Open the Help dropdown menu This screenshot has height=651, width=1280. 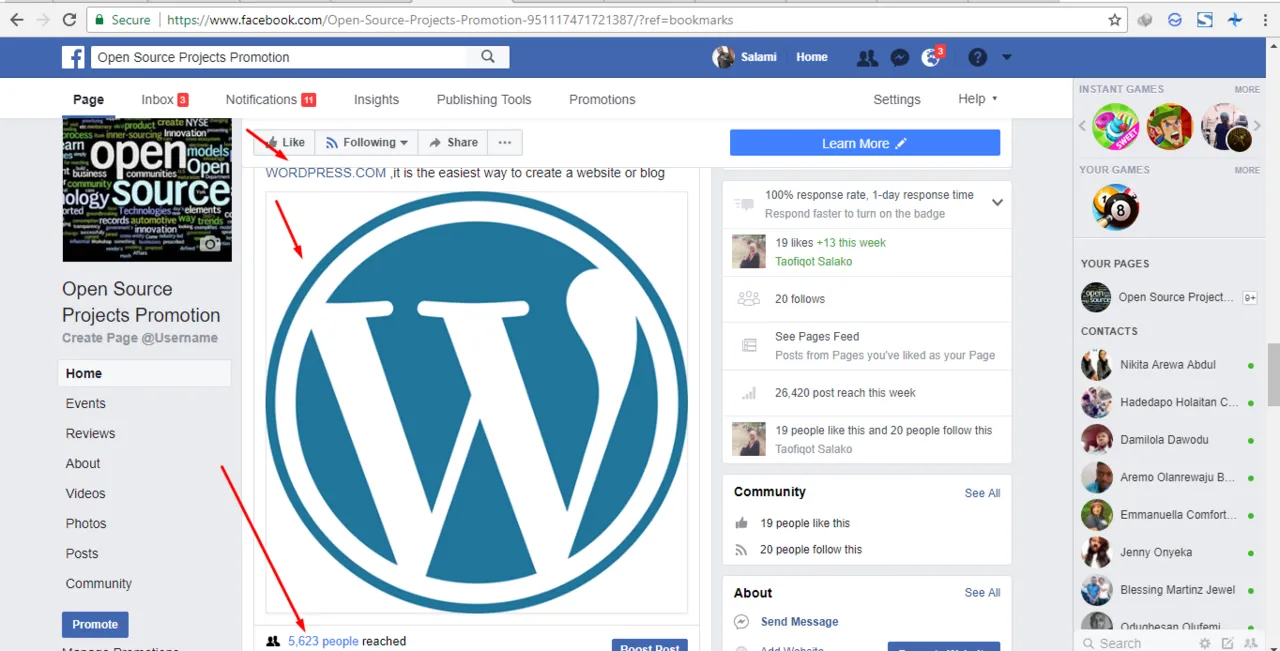977,99
